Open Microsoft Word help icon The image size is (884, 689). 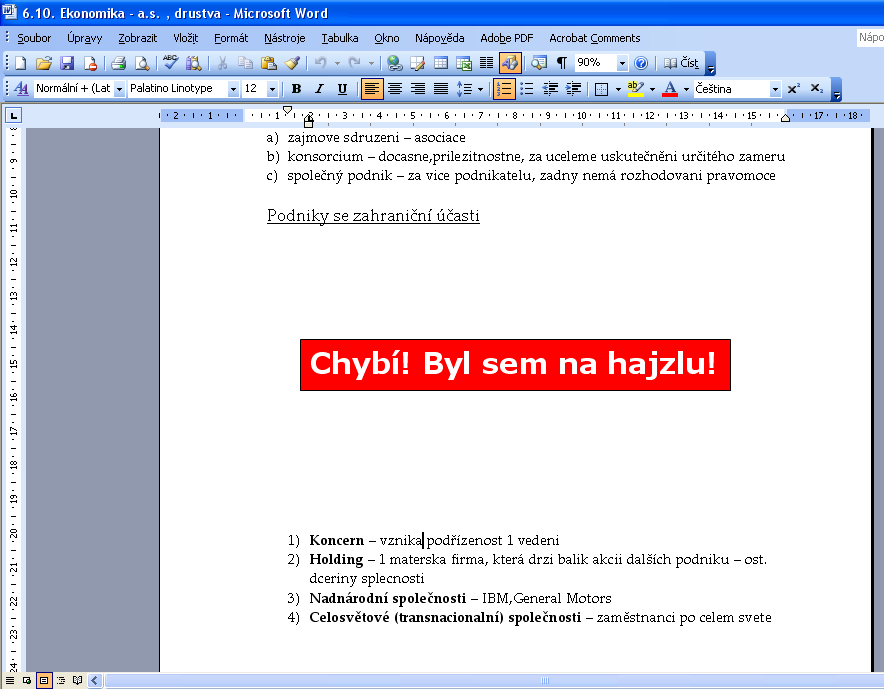(x=641, y=63)
